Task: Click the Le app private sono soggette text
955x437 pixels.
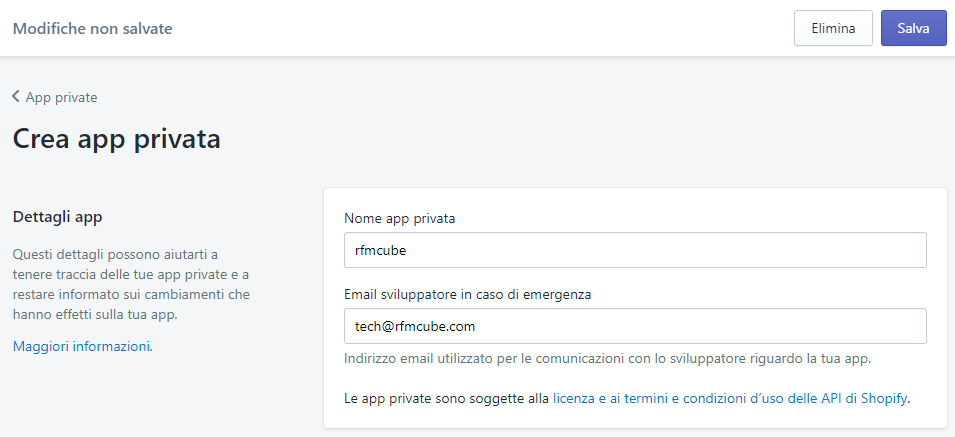Action: (447, 399)
